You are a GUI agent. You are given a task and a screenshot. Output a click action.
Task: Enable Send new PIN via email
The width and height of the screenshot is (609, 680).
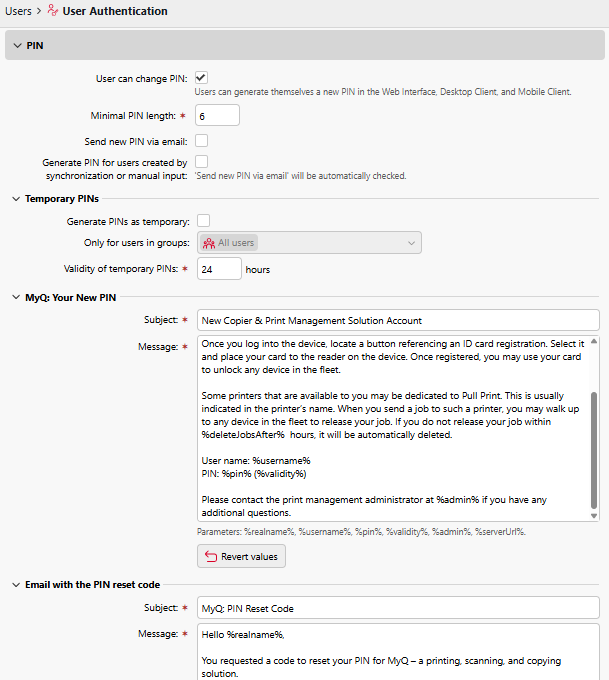201,141
